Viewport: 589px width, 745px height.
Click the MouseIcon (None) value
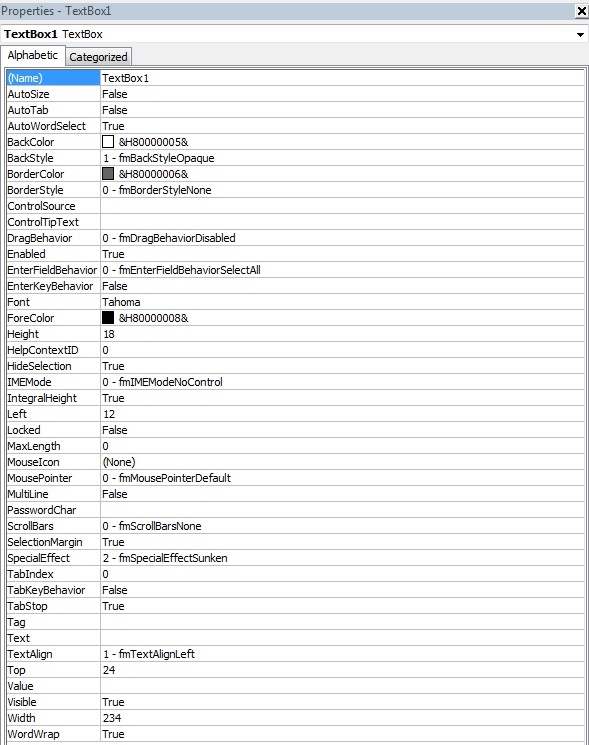(342, 462)
